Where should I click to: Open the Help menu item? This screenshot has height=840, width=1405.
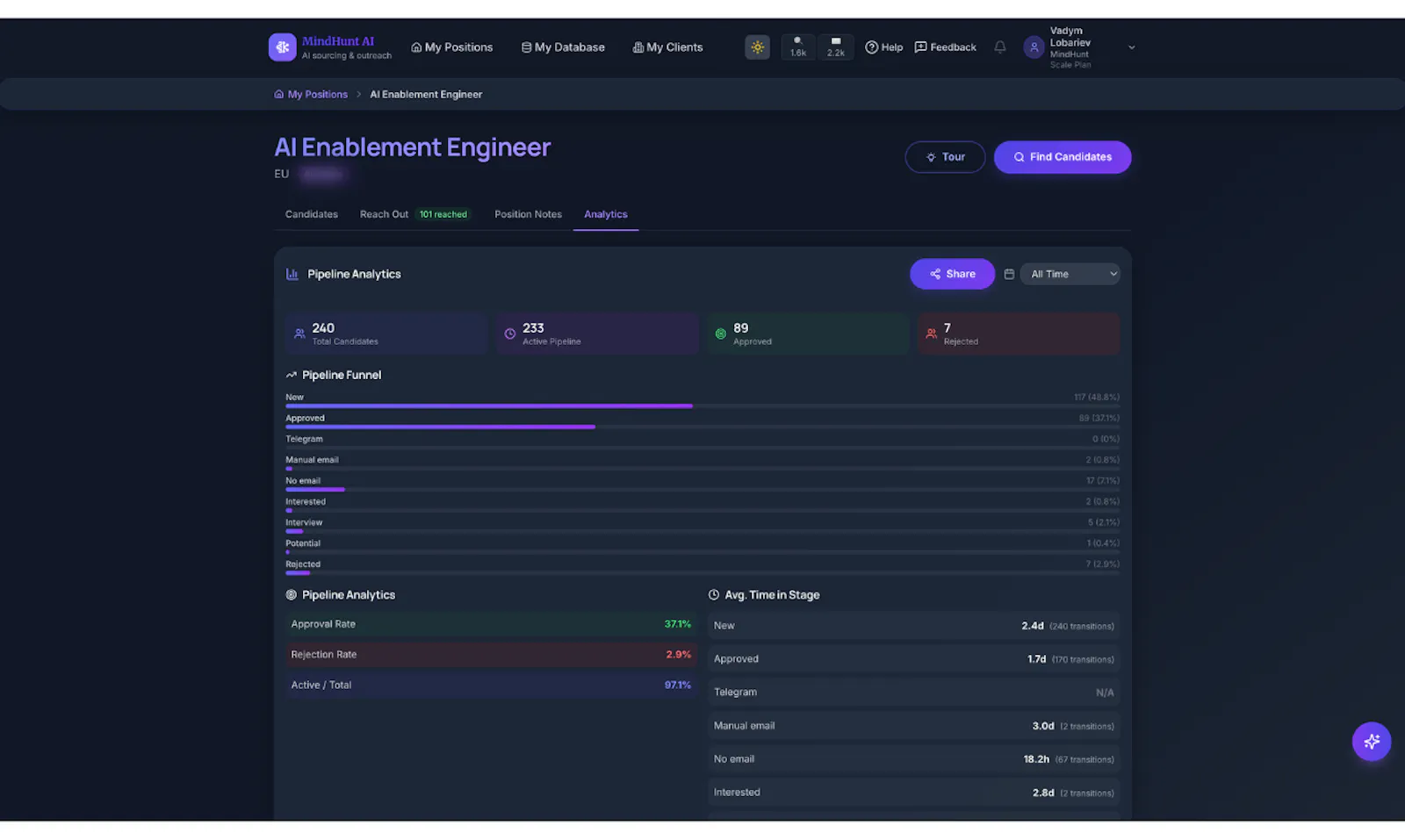point(883,47)
